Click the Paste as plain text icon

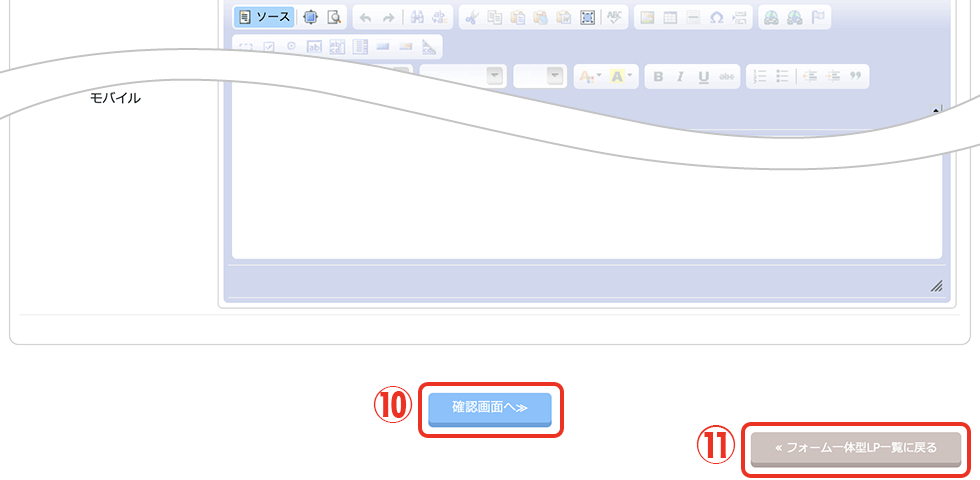point(541,18)
